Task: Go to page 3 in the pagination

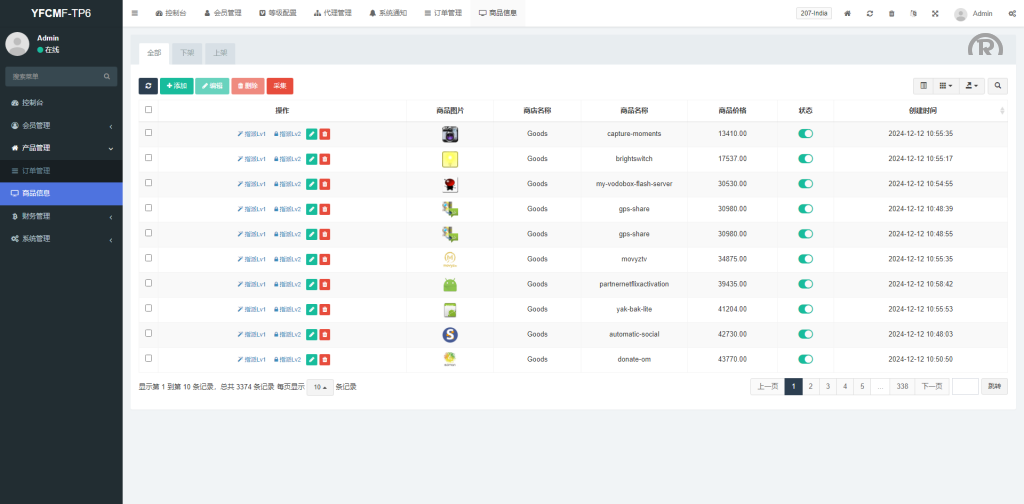Action: [827, 386]
